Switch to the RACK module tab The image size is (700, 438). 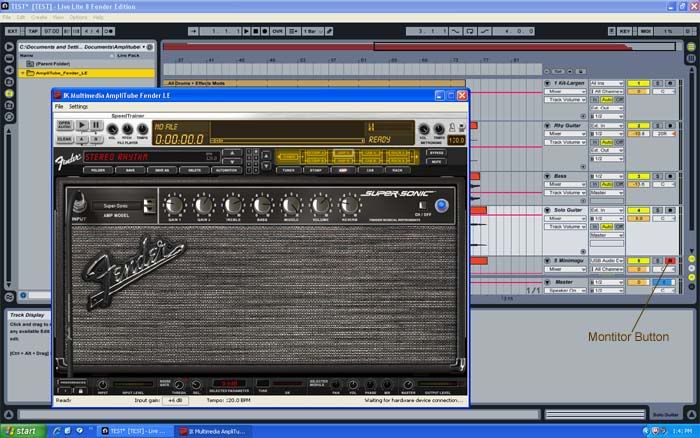(397, 170)
